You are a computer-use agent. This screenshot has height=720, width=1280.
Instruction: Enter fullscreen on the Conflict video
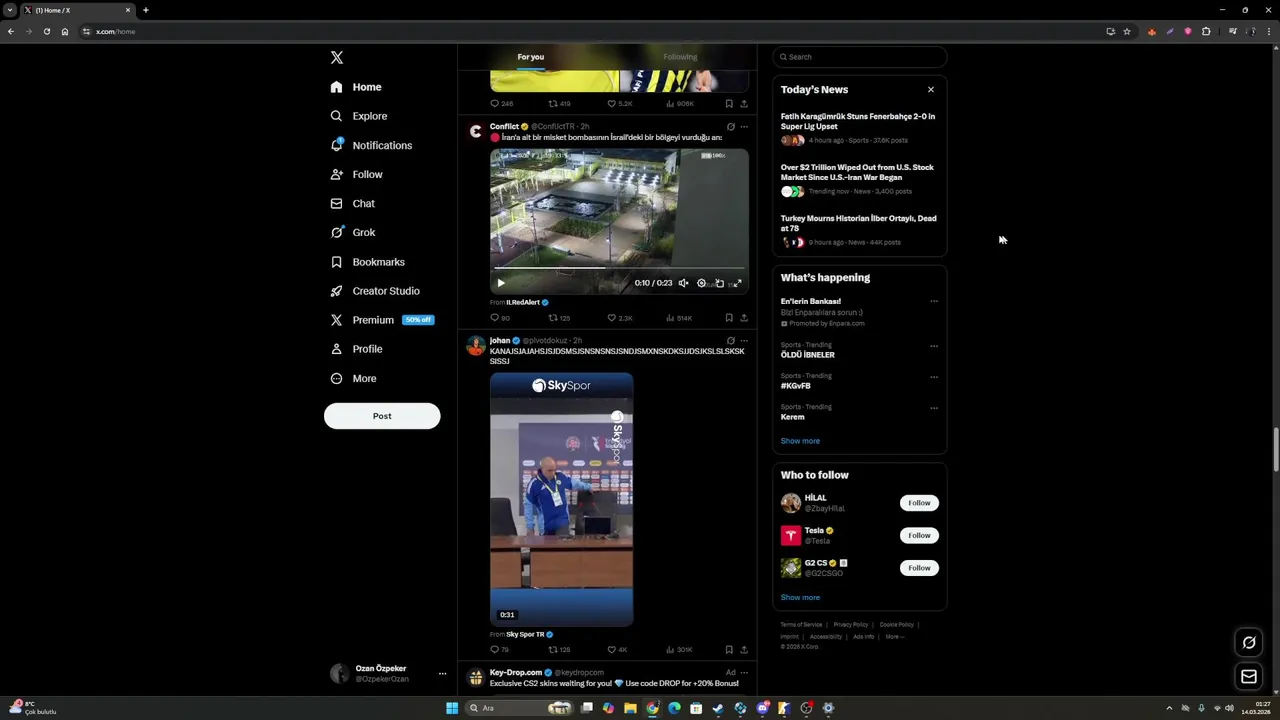point(737,283)
